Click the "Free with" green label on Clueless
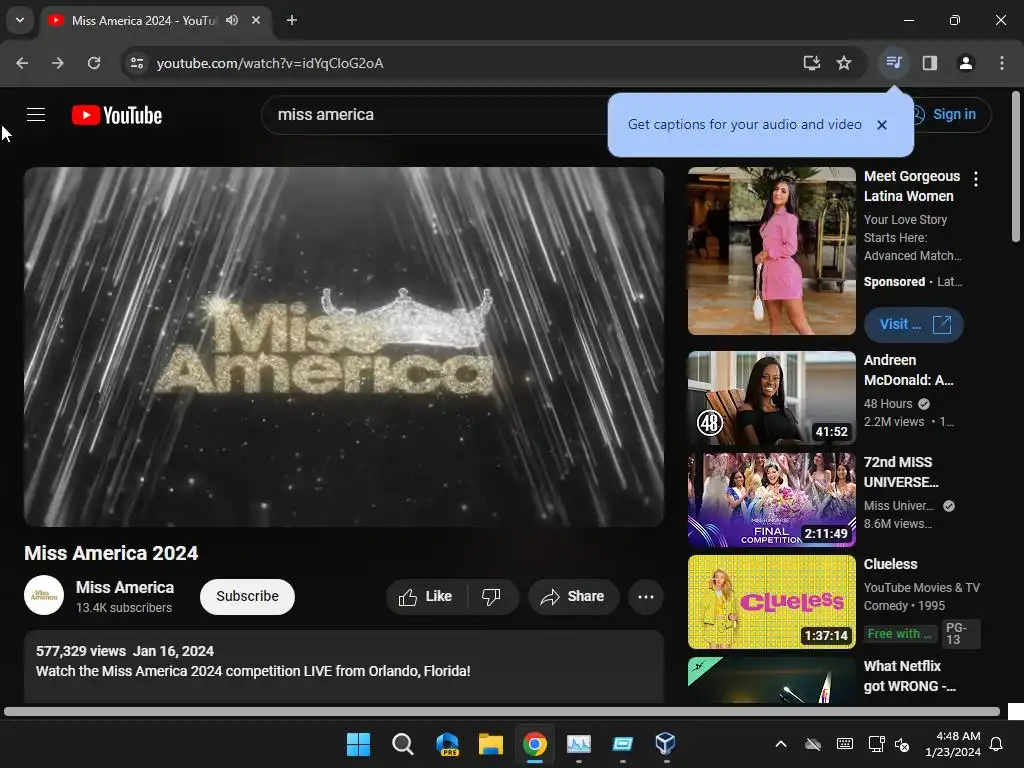Screen dimensions: 1024x768 900,633
